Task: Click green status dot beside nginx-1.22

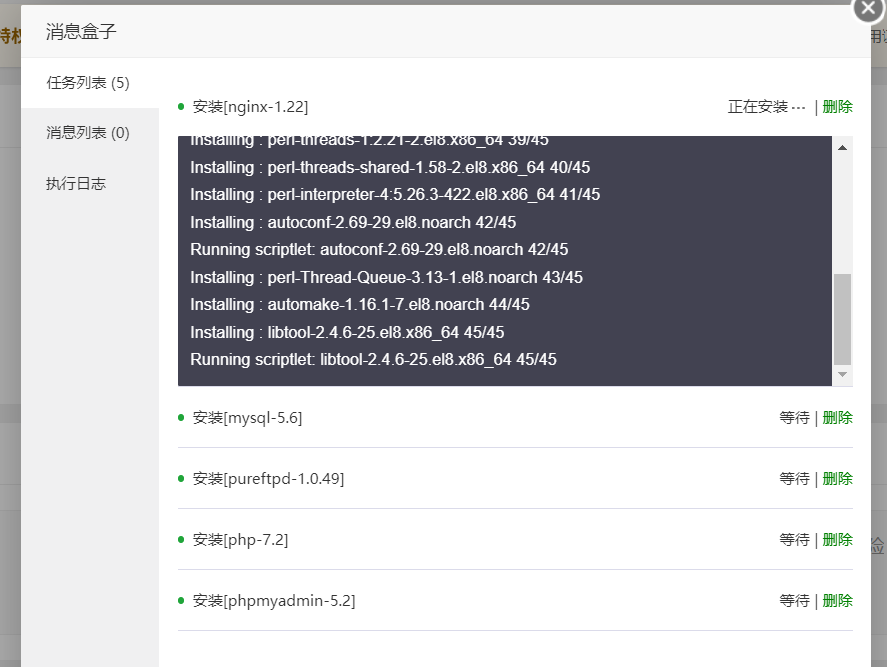Action: pos(181,106)
